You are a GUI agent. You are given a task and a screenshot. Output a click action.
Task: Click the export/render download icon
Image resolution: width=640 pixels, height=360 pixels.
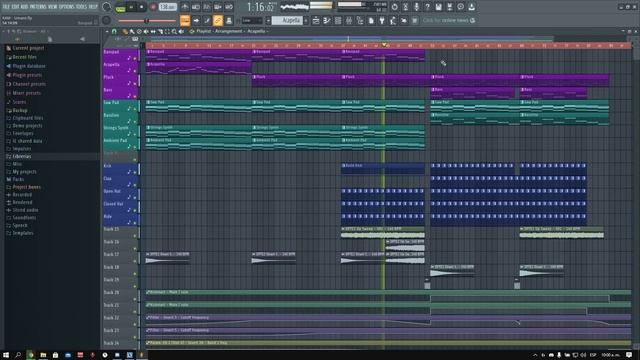(471, 7)
